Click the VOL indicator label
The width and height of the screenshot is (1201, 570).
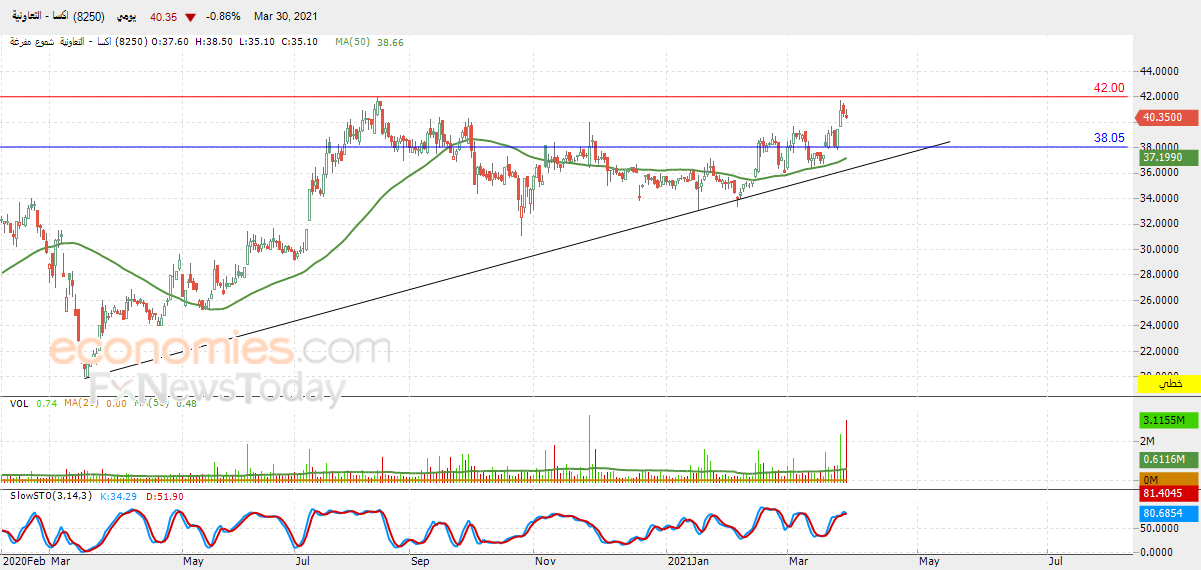click(x=19, y=403)
